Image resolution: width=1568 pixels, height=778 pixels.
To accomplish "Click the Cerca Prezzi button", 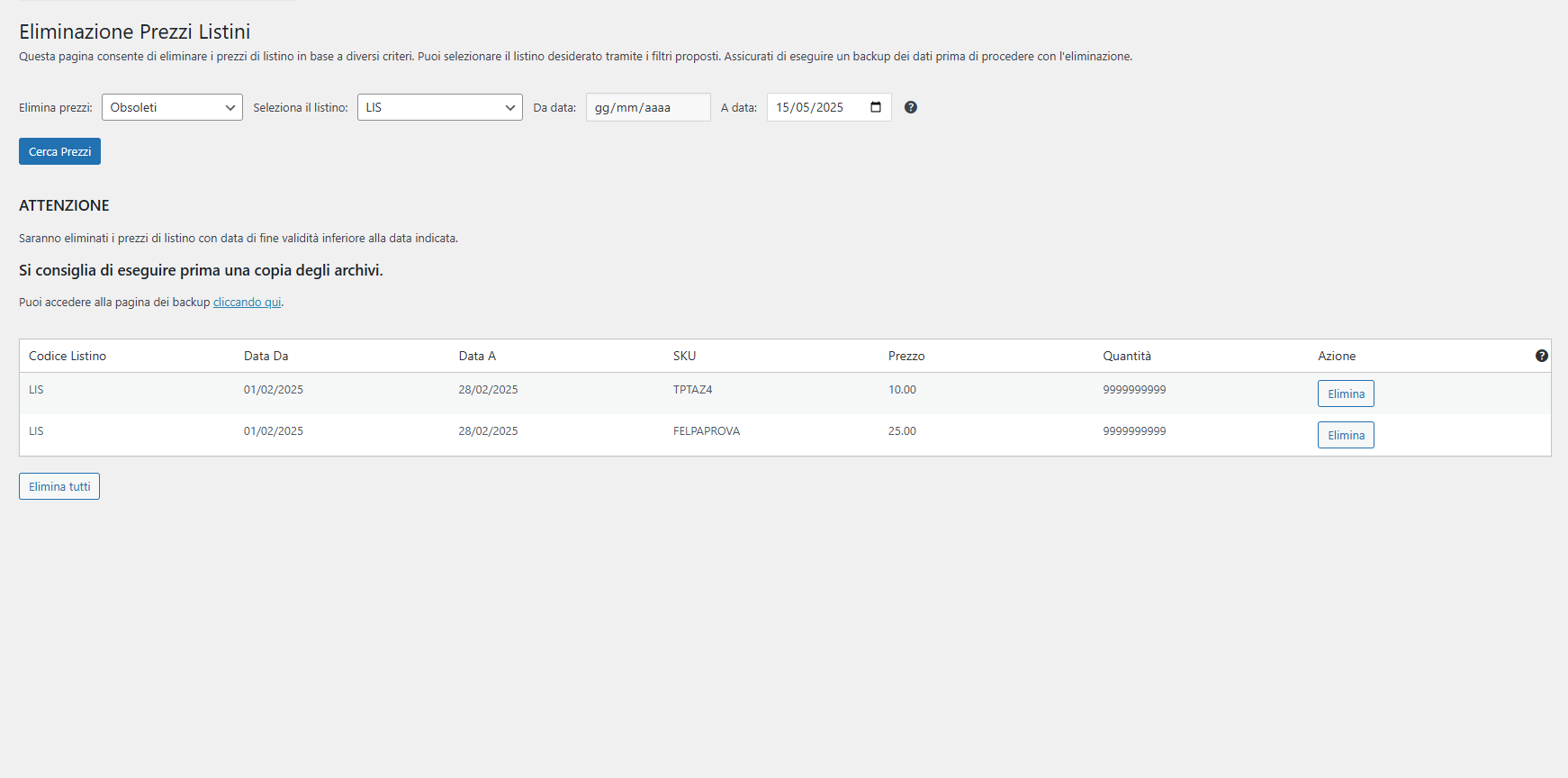I will [x=59, y=151].
